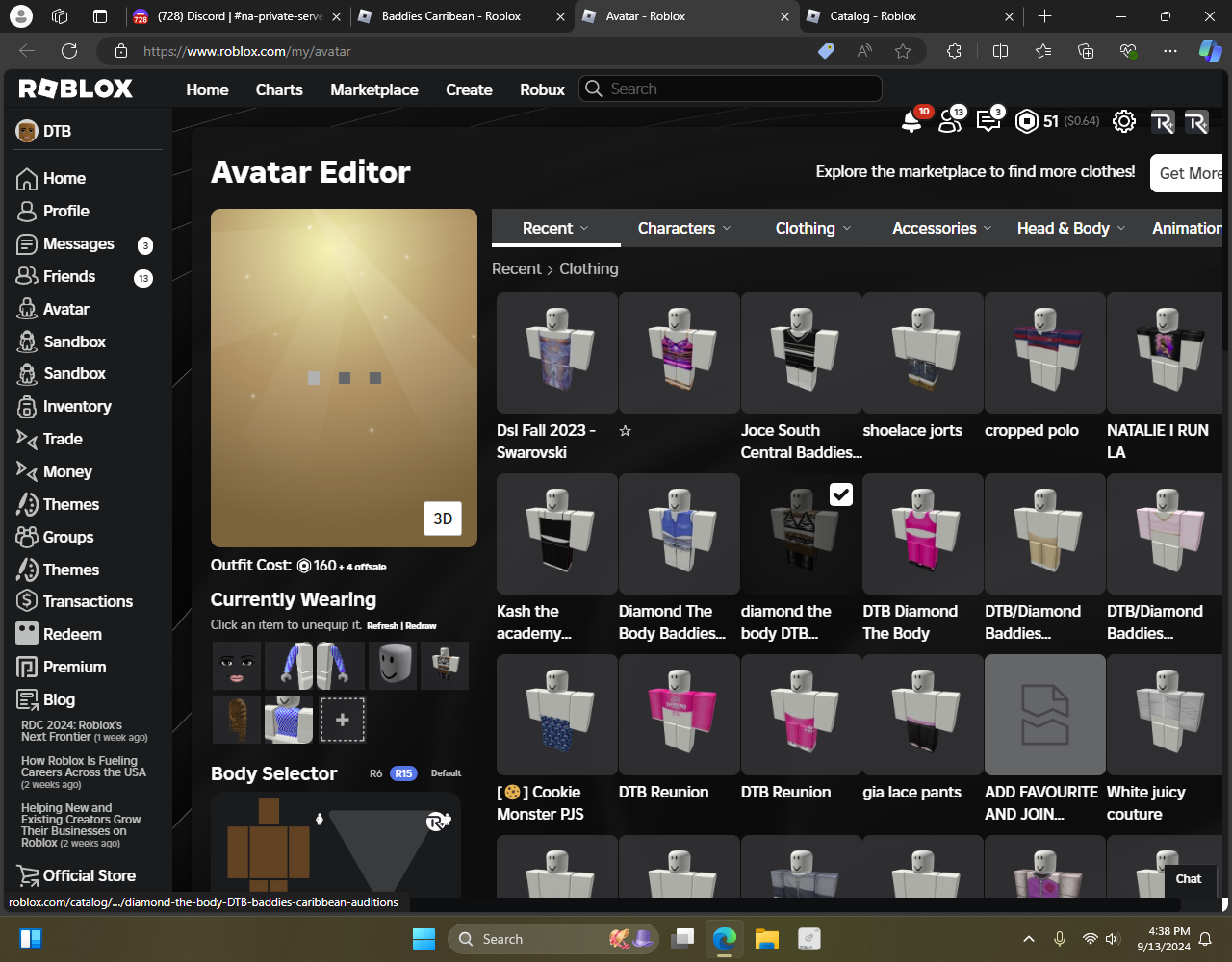Open Create in the top navigation
Screen dimensions: 1232x962
[x=469, y=89]
